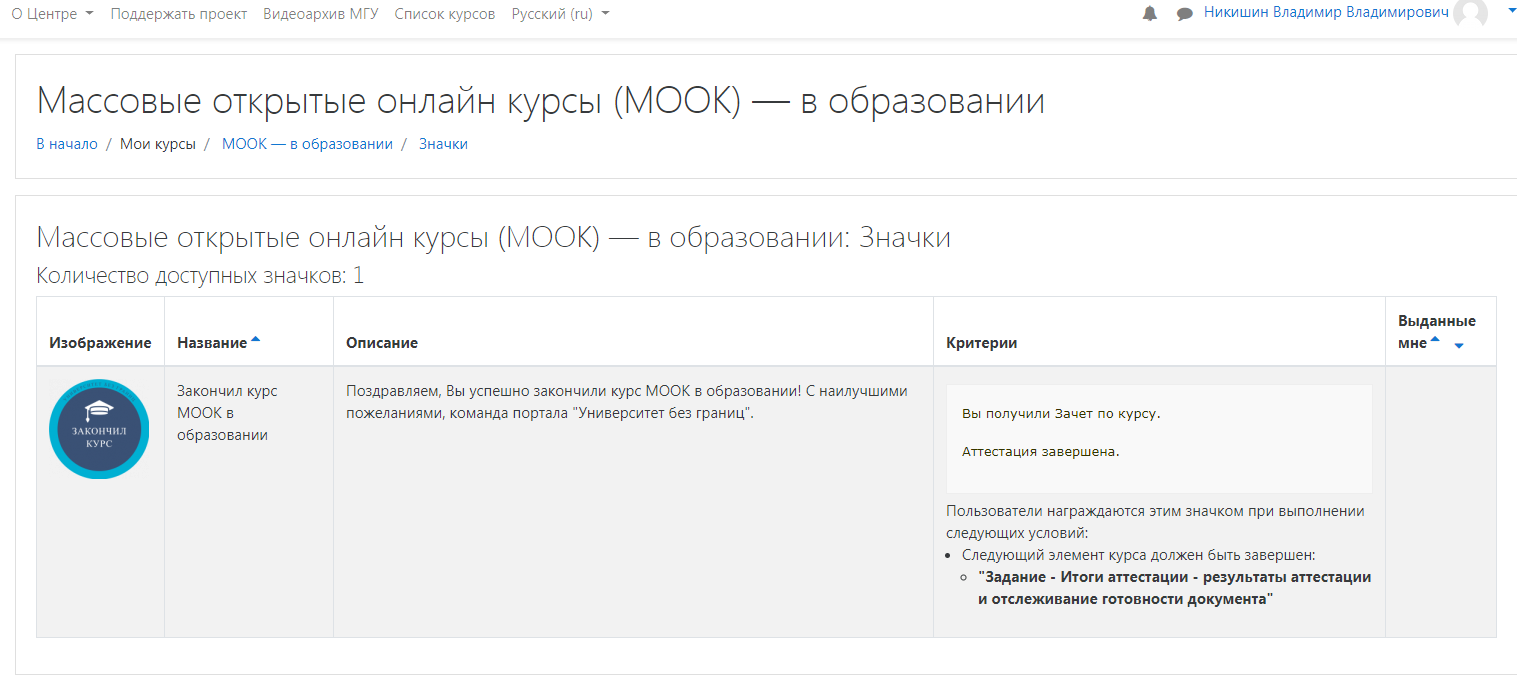Select Видеоархив МГУ in the top menu
1517x676 pixels.
320,14
